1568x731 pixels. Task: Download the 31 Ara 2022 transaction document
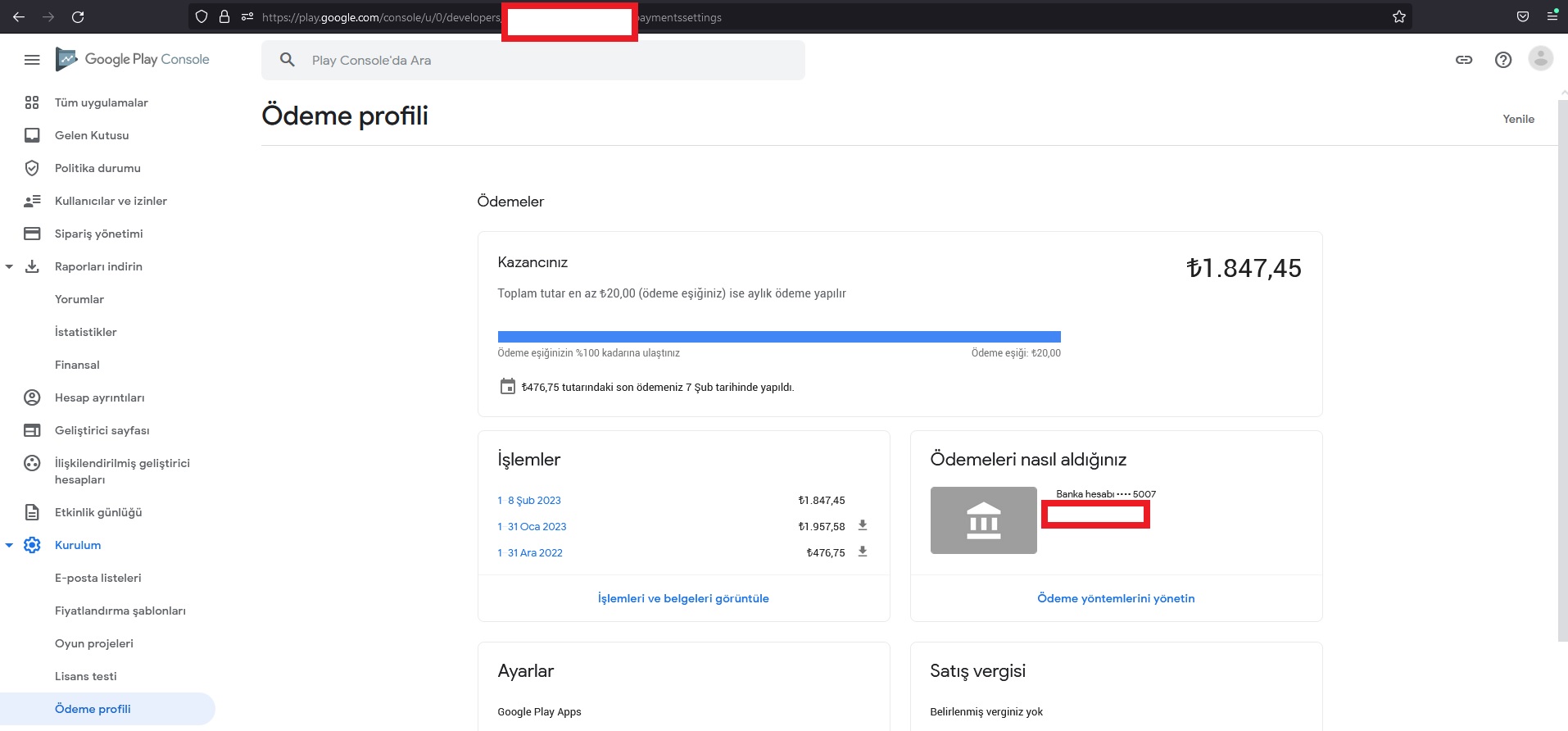coord(863,552)
